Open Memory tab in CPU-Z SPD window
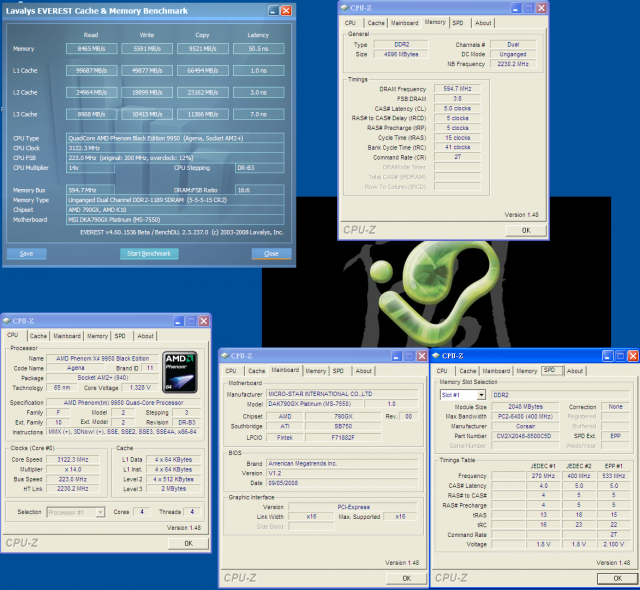 coord(527,371)
